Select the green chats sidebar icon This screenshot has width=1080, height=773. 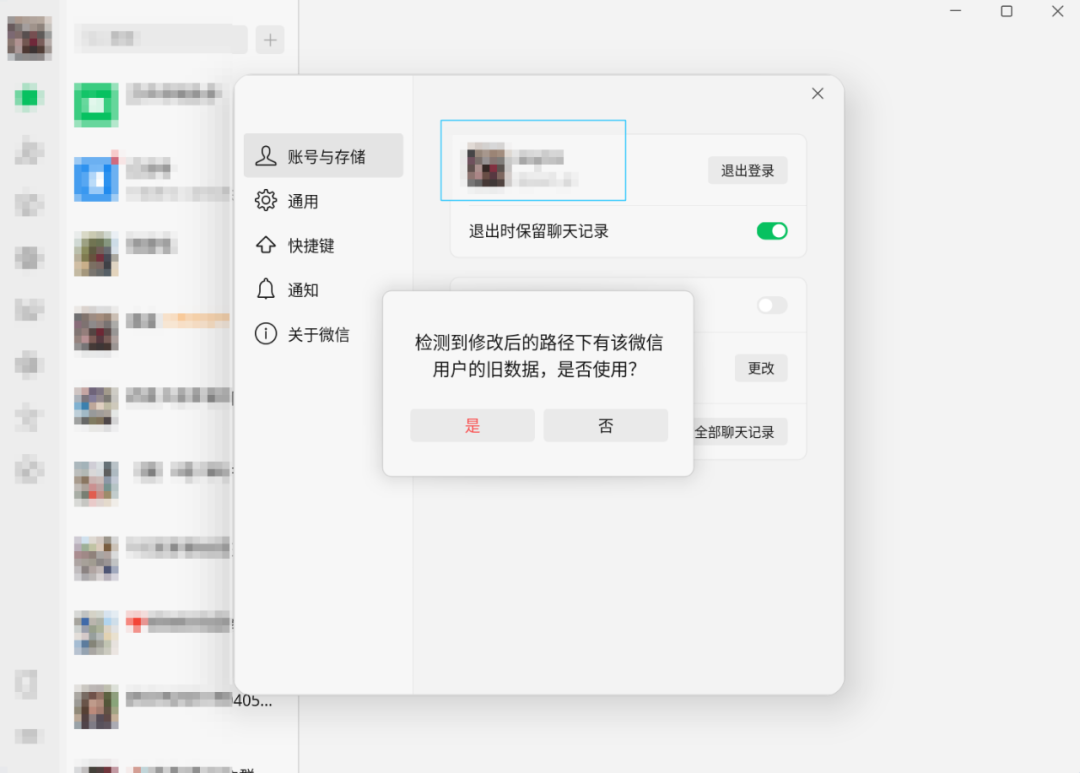[x=29, y=98]
